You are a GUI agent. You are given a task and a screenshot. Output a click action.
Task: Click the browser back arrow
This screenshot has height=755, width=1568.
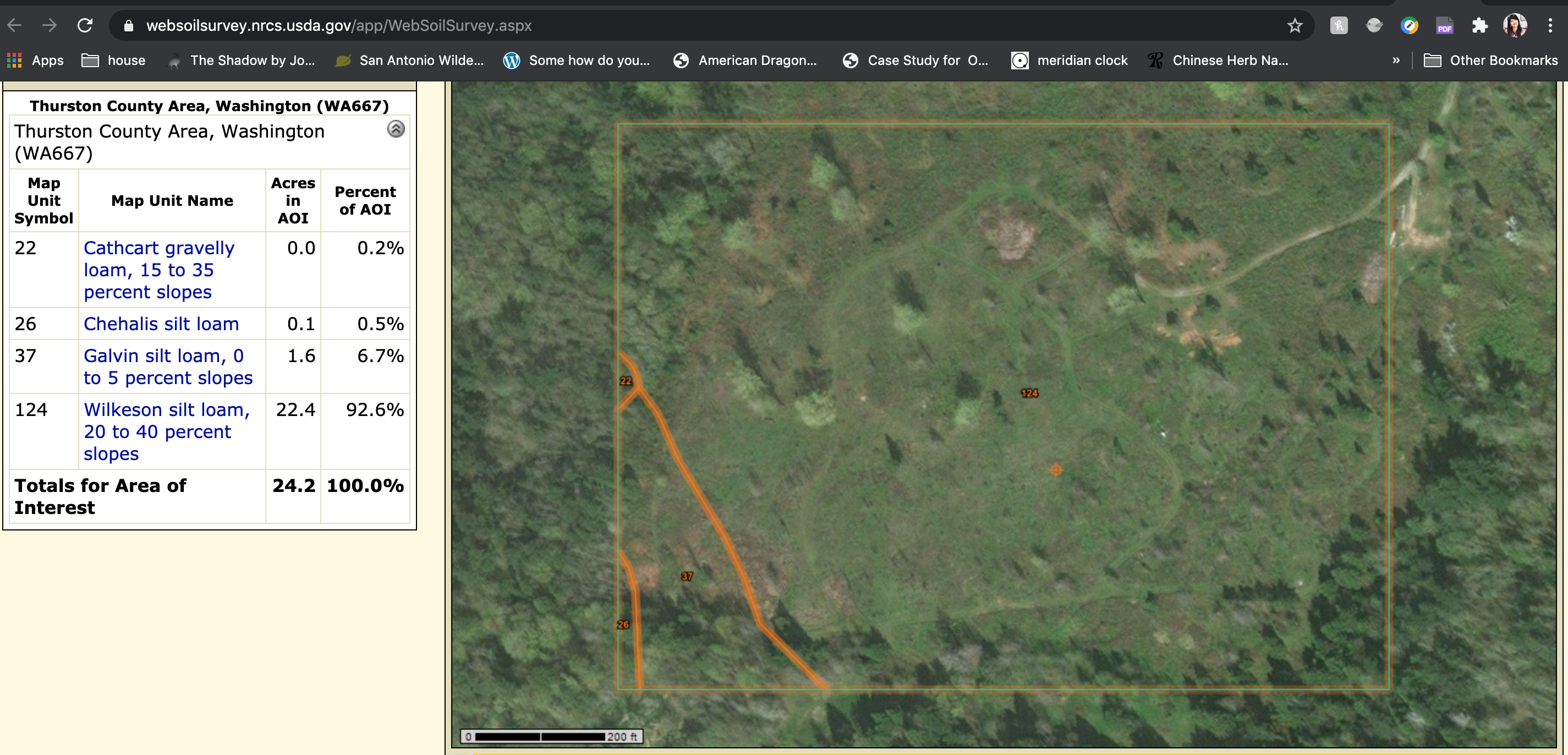click(x=15, y=25)
